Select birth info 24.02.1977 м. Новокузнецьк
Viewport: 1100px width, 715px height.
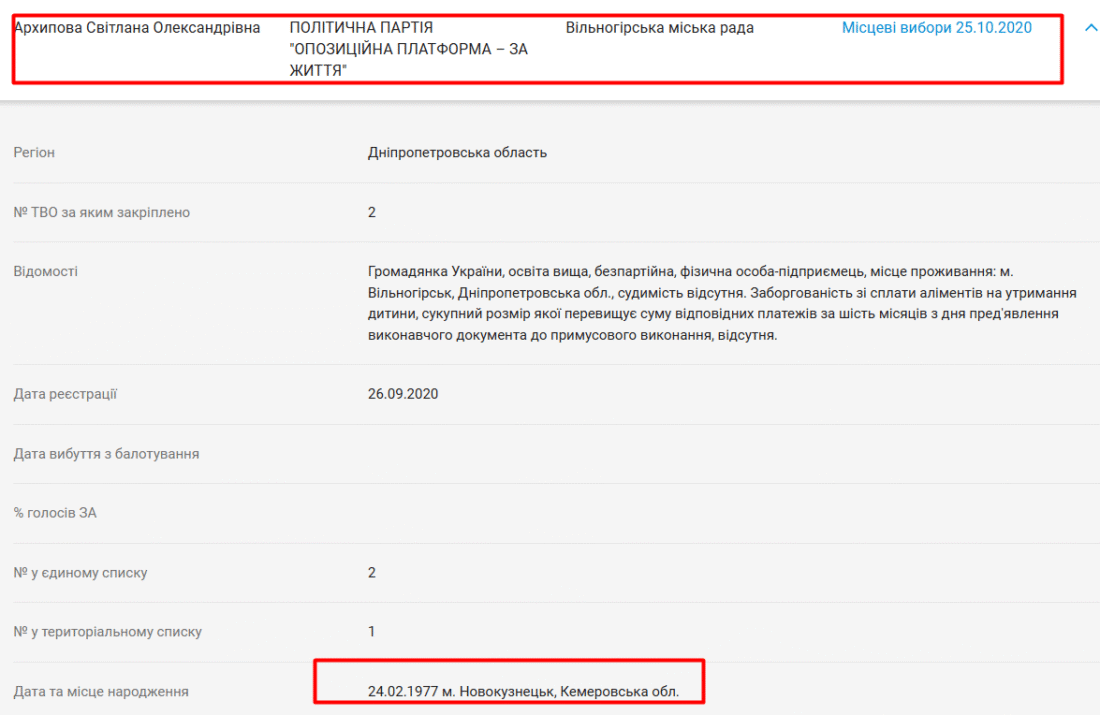523,692
